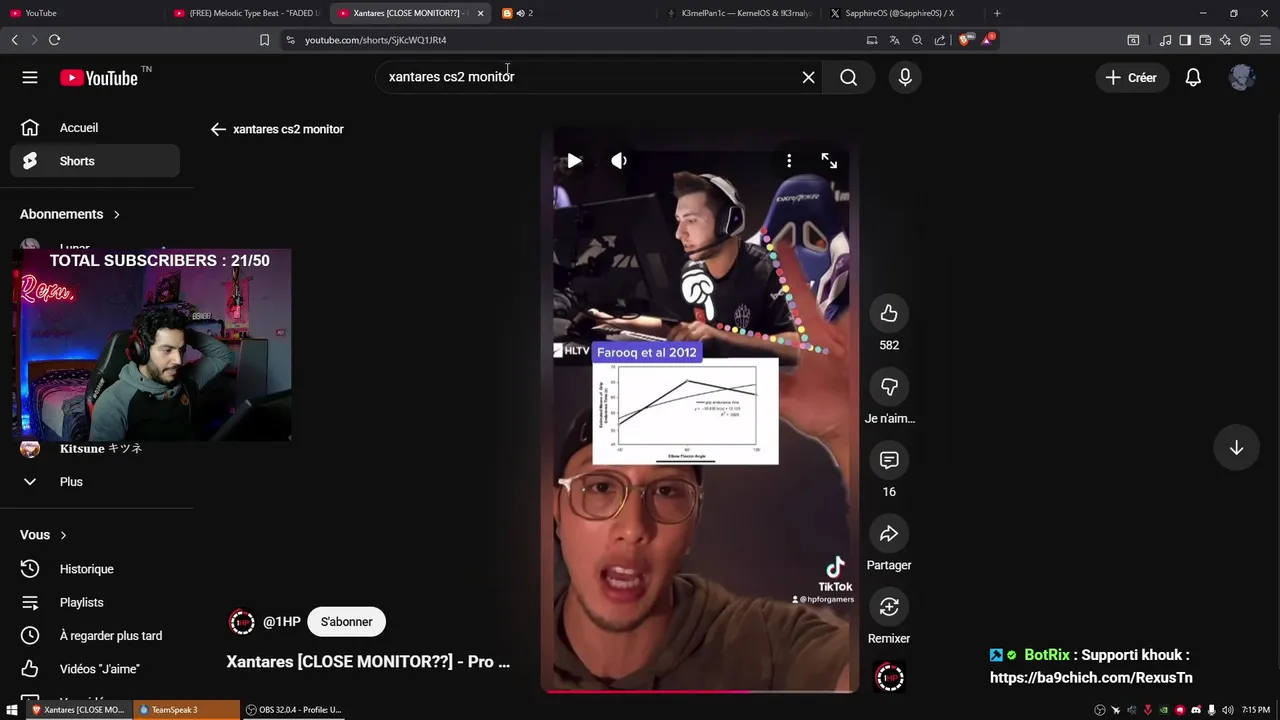Bookmark this page
1280x720 pixels.
(x=264, y=40)
